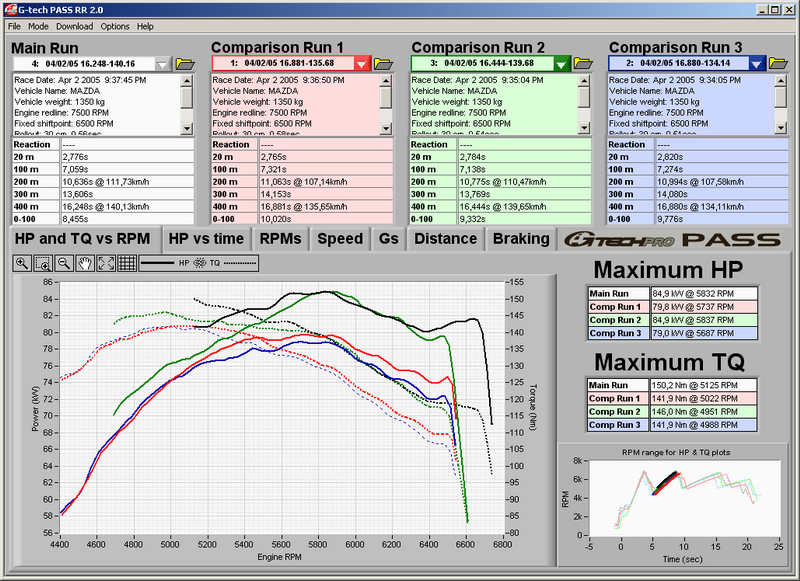Screen dimensions: 800x581
Task: Switch to the Braking tab
Action: point(521,239)
